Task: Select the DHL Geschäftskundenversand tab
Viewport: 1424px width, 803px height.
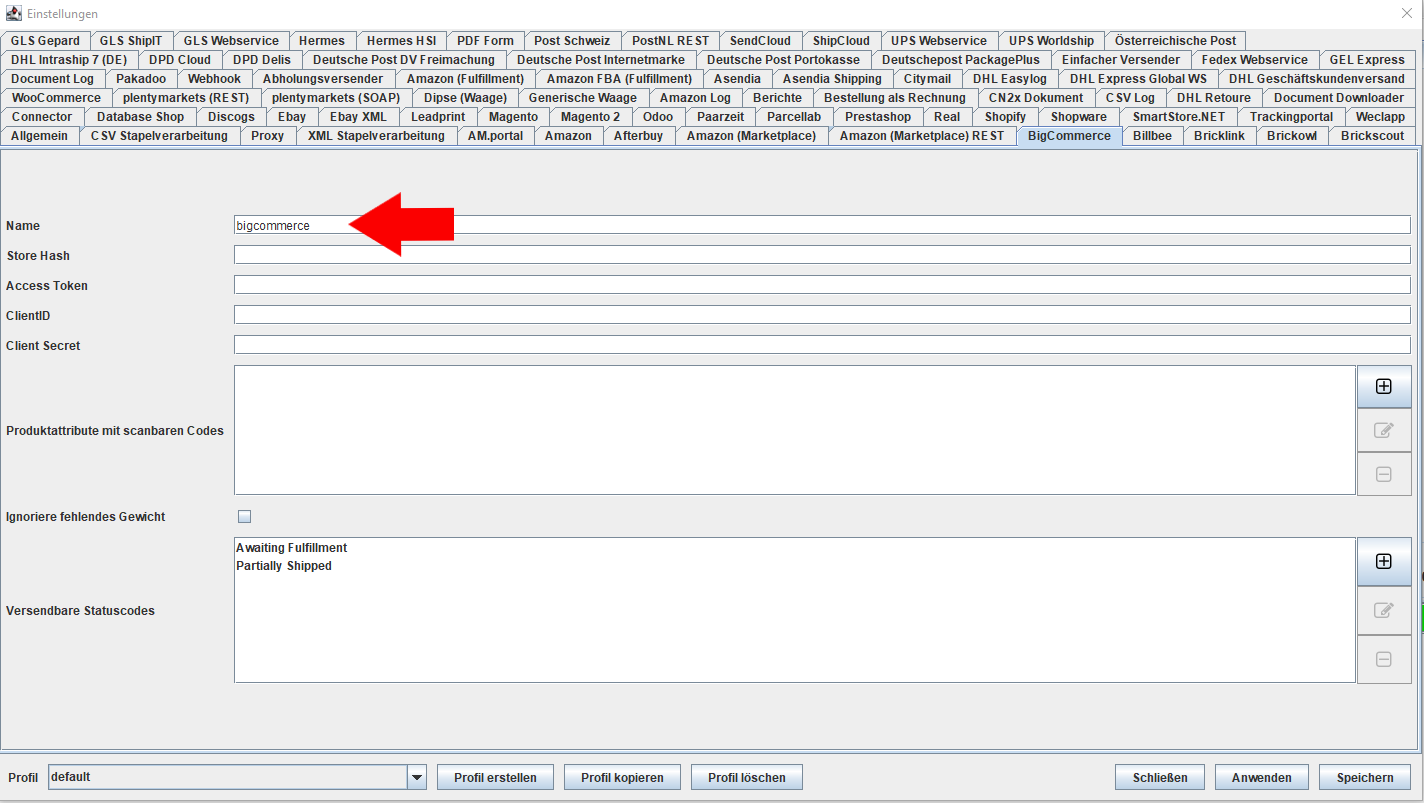Action: click(1317, 79)
